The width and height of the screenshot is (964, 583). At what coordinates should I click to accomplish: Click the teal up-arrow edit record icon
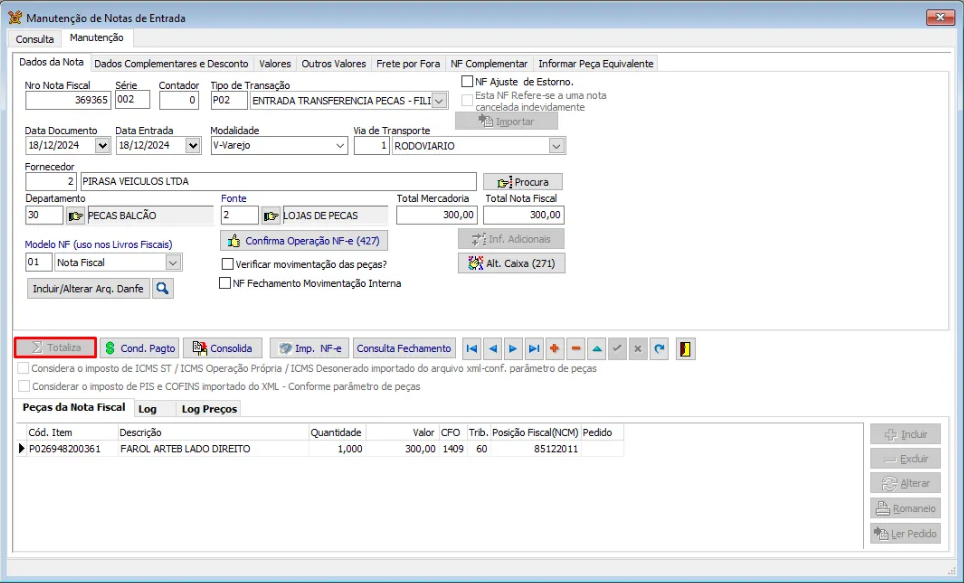[596, 349]
